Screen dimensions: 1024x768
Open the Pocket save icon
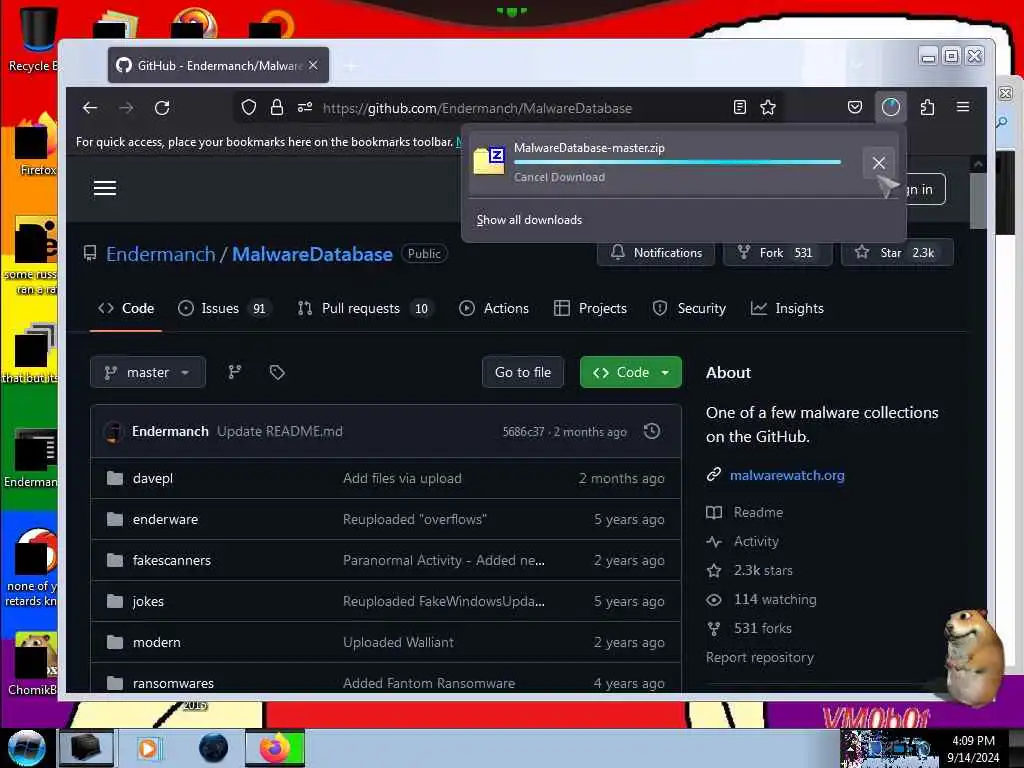[x=855, y=108]
